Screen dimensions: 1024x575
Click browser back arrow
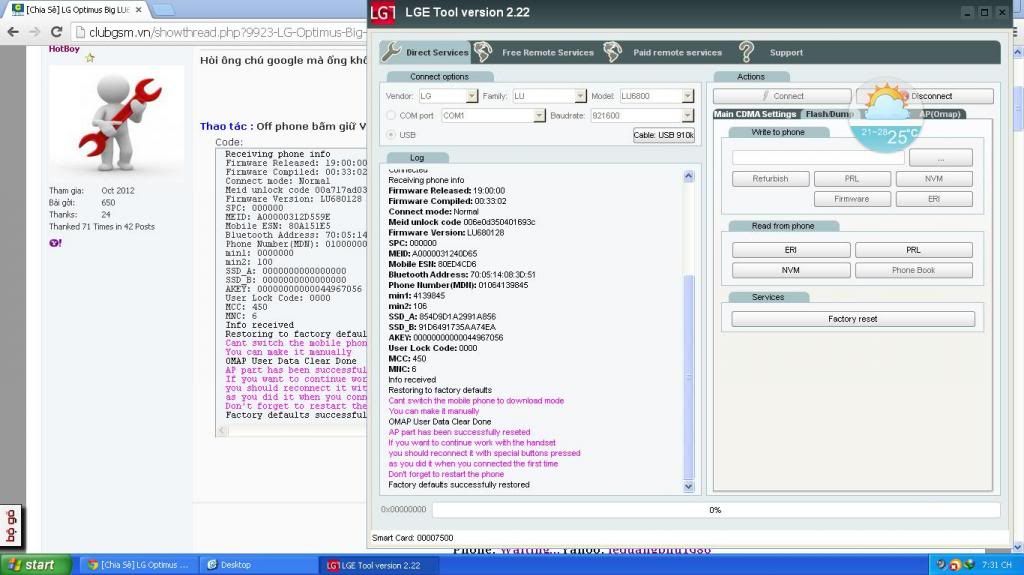(12, 32)
